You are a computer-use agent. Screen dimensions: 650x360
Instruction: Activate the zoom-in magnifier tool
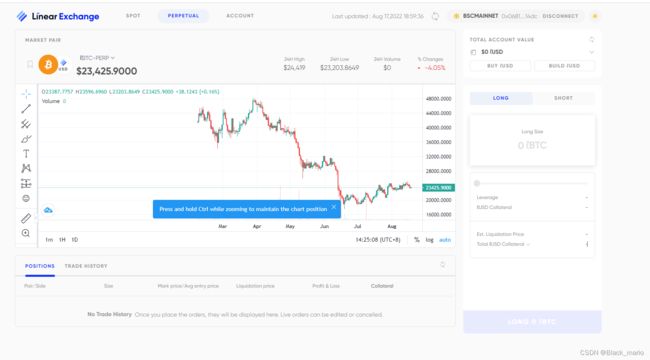point(26,233)
